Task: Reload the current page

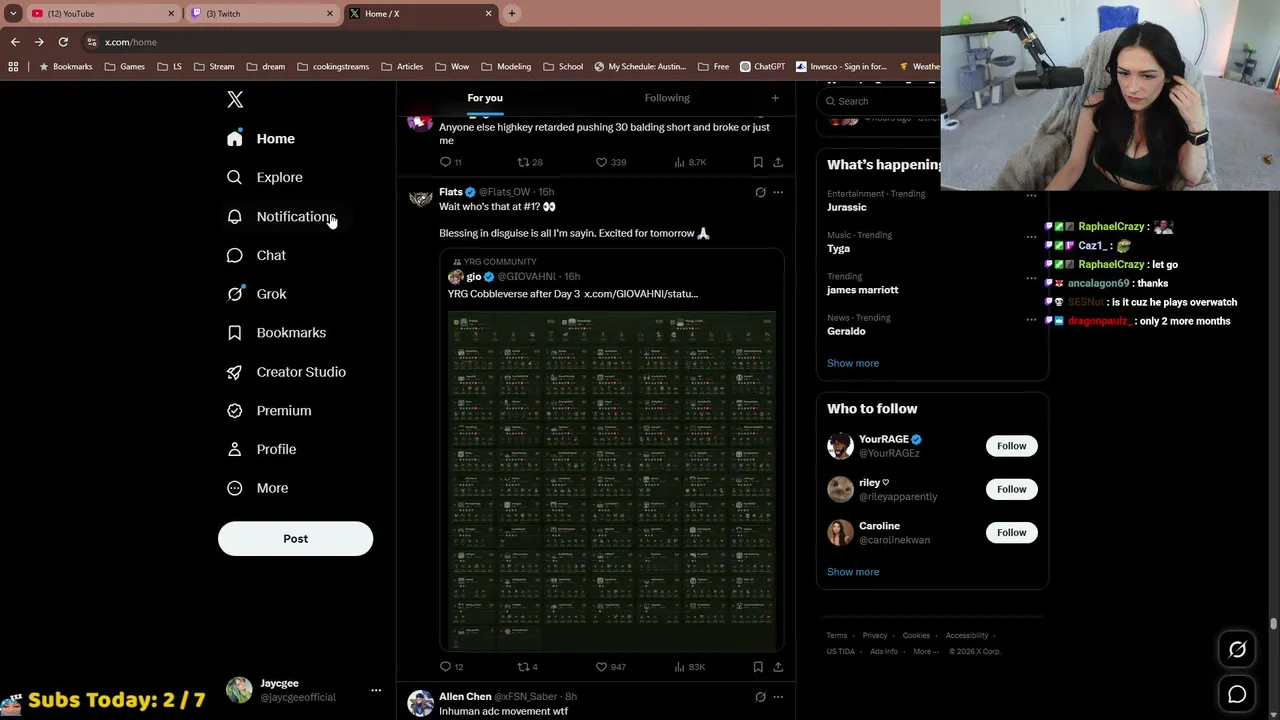Action: coord(63,42)
